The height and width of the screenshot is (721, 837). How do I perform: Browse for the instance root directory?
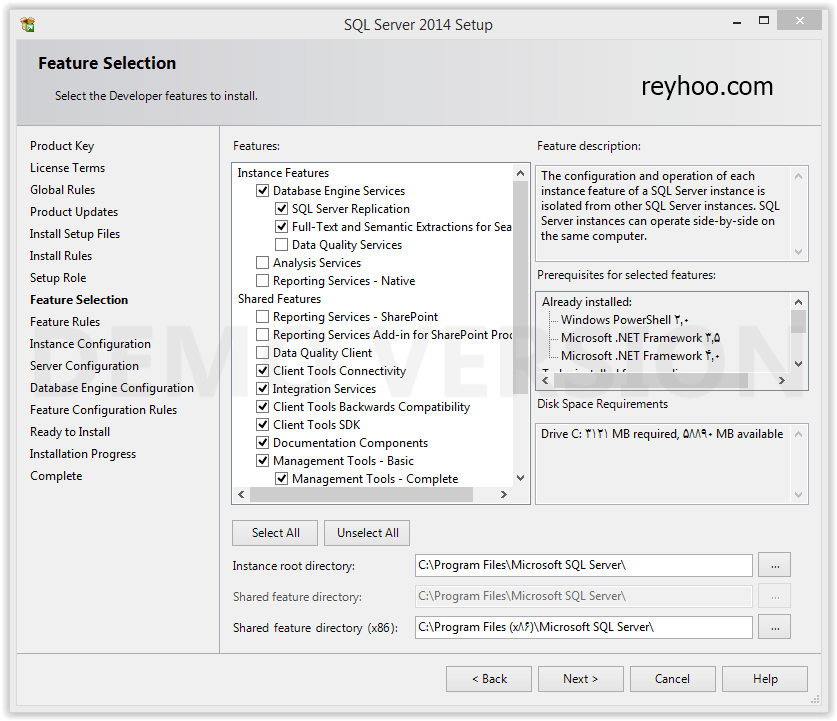click(775, 566)
